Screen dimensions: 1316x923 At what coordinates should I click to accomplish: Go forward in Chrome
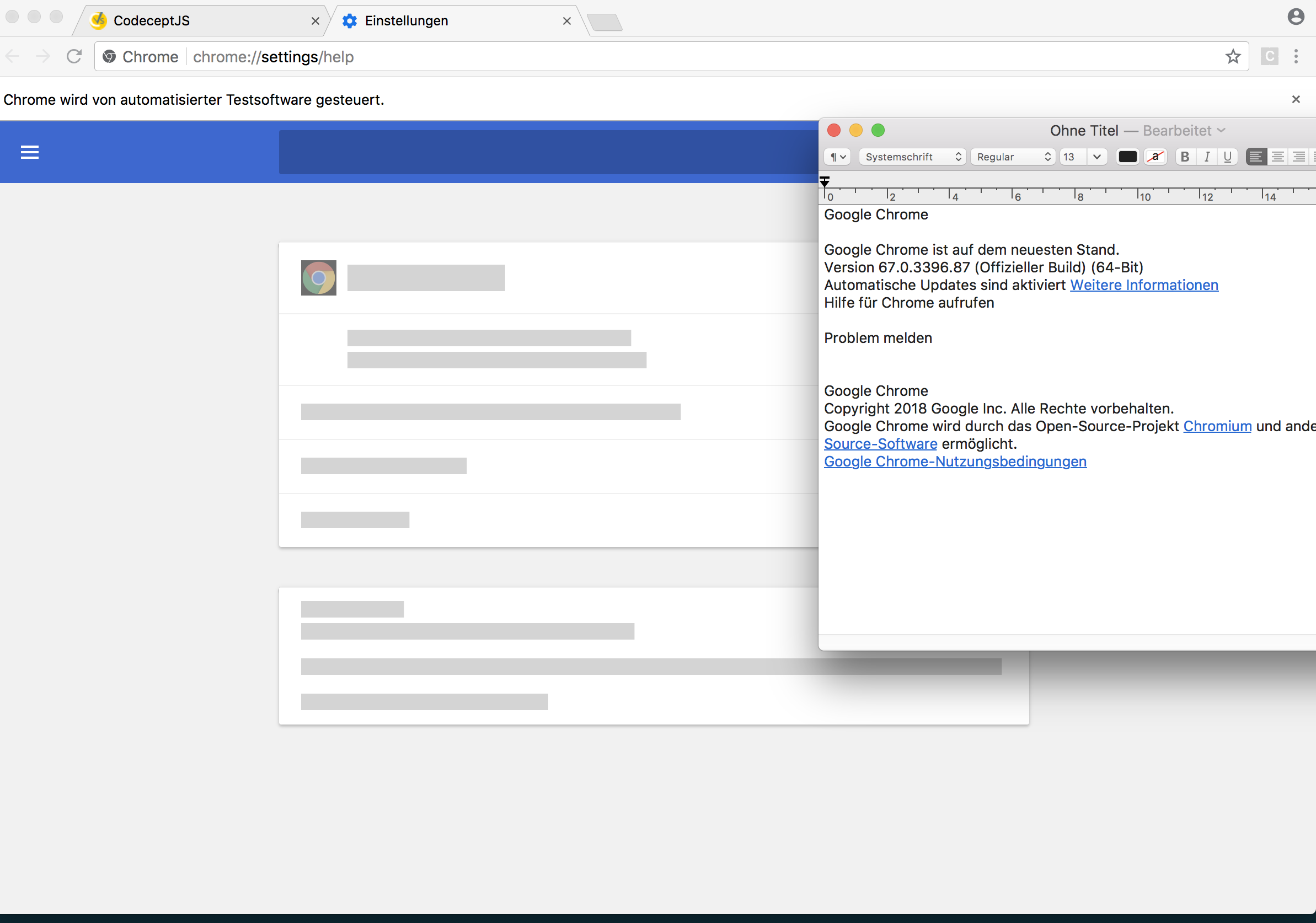tap(43, 56)
